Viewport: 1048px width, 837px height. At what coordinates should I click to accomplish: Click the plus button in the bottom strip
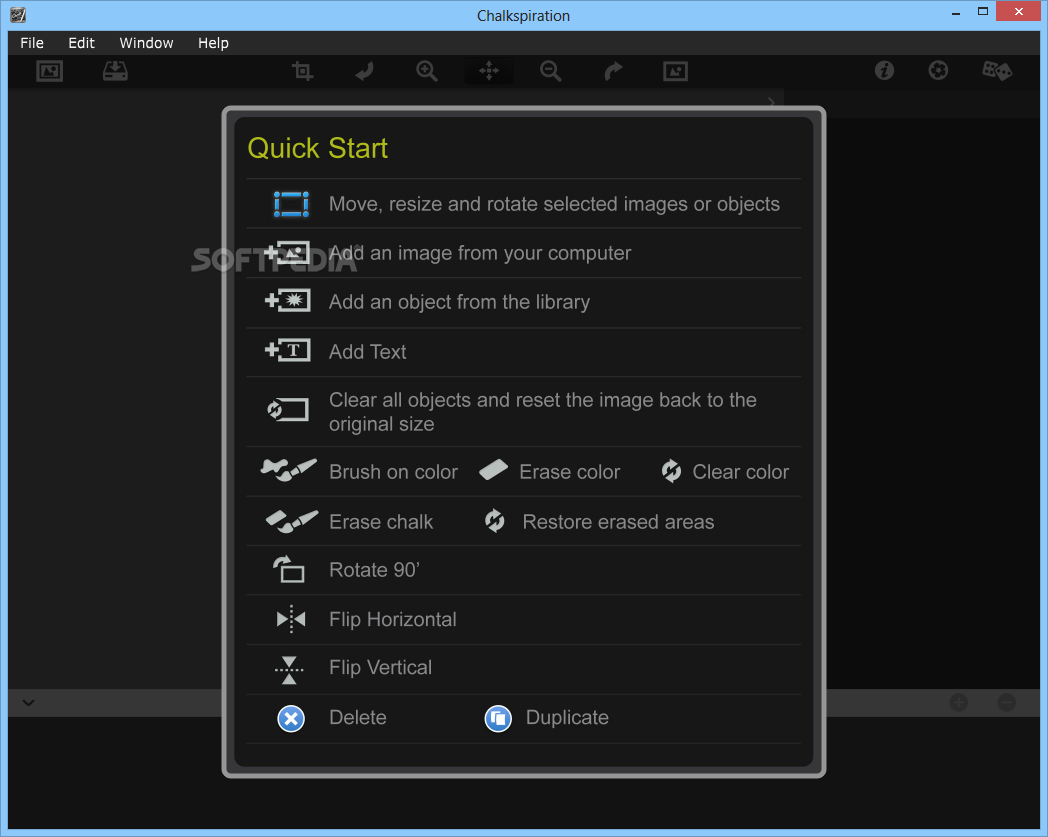pos(958,702)
